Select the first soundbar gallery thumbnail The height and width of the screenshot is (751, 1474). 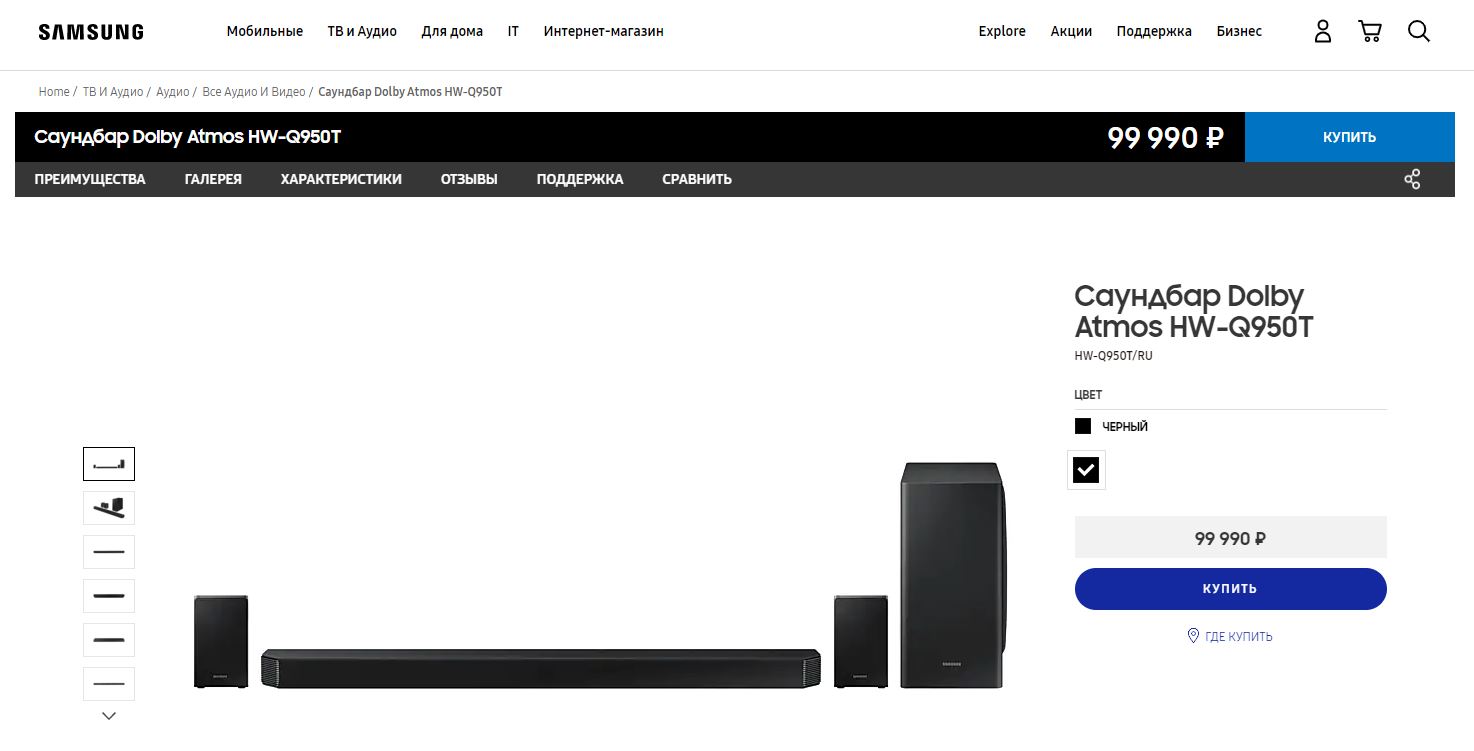pyautogui.click(x=109, y=464)
